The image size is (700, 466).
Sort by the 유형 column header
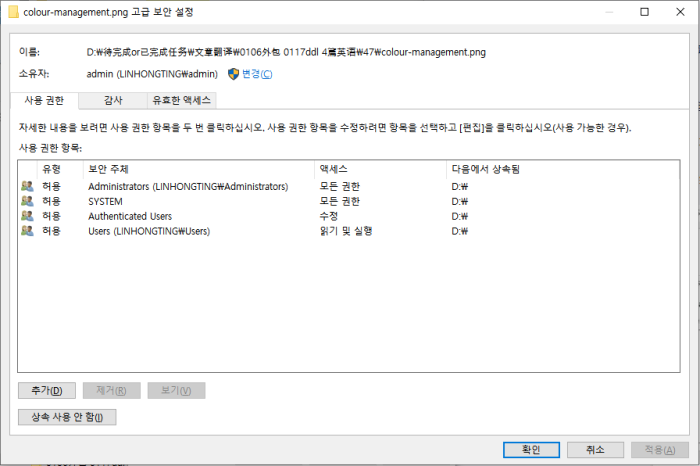60,169
